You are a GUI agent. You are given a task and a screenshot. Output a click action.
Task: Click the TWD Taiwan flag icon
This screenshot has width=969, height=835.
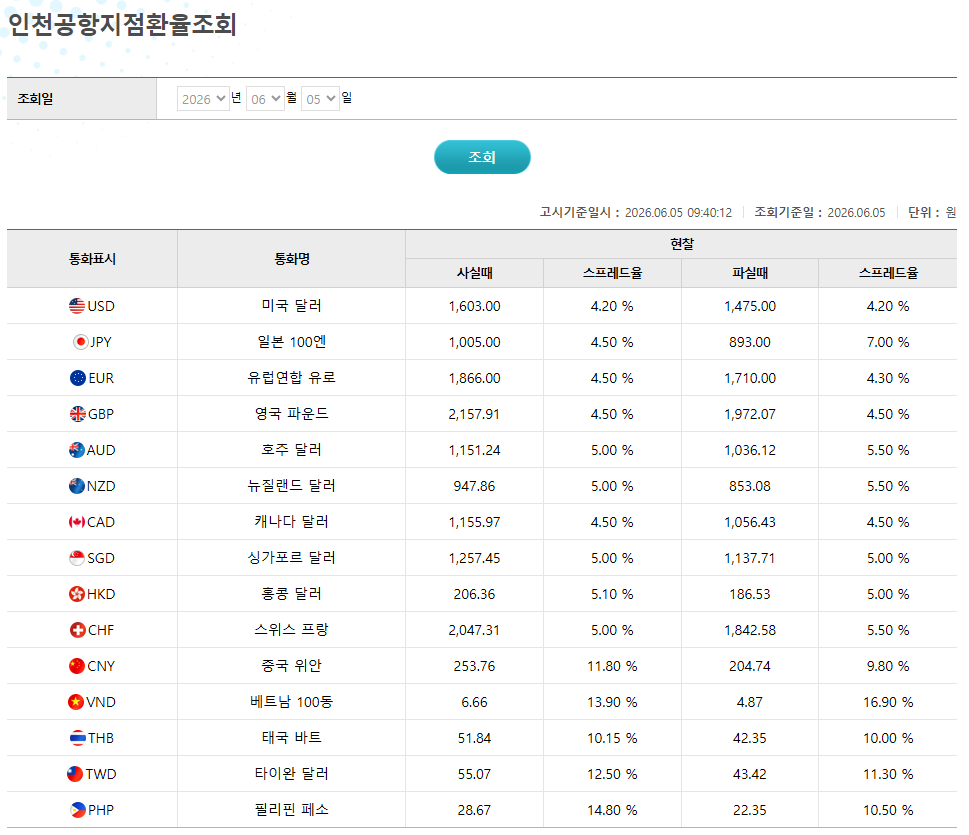(x=75, y=774)
